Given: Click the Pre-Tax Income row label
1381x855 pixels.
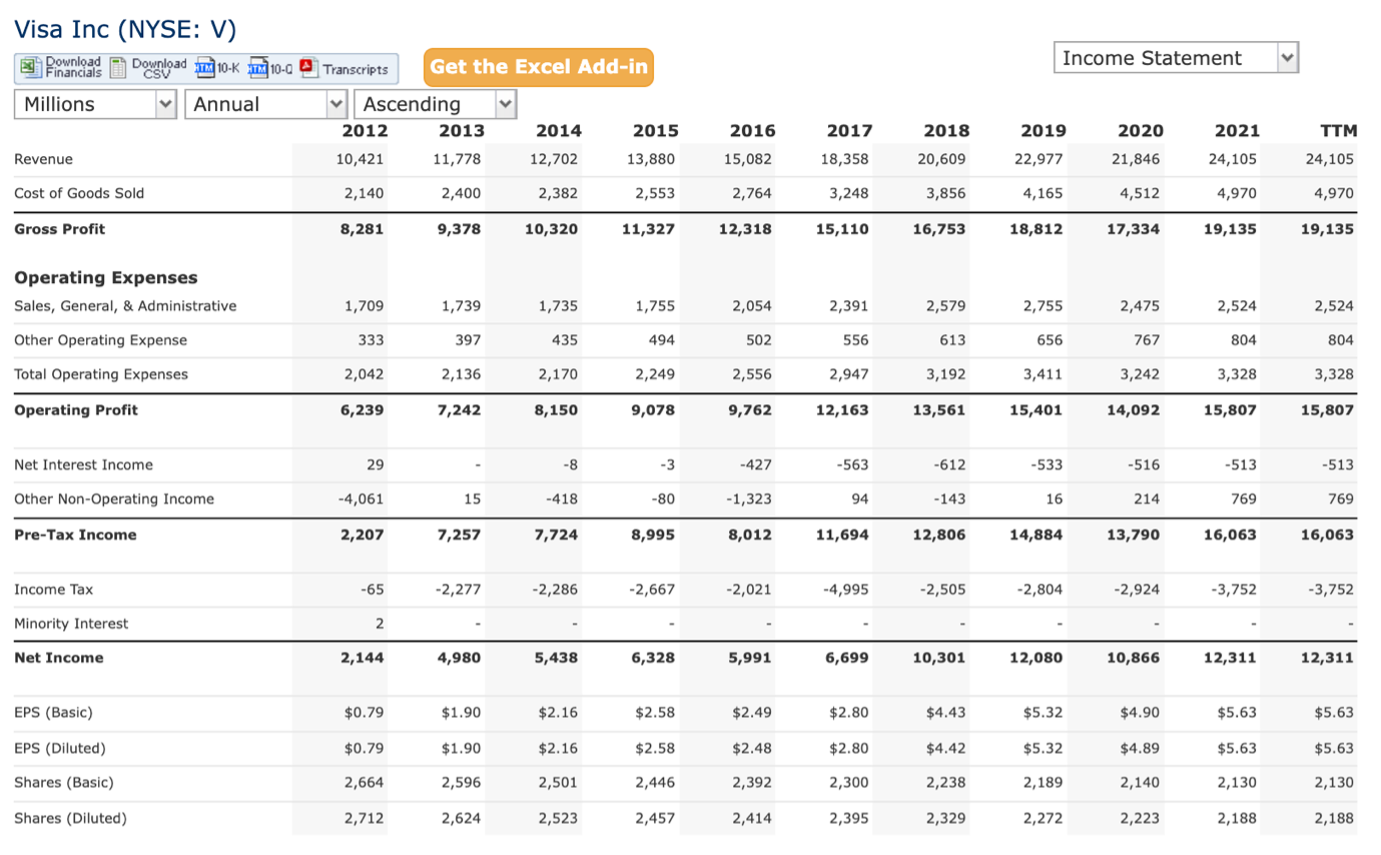Looking at the screenshot, I should point(75,534).
